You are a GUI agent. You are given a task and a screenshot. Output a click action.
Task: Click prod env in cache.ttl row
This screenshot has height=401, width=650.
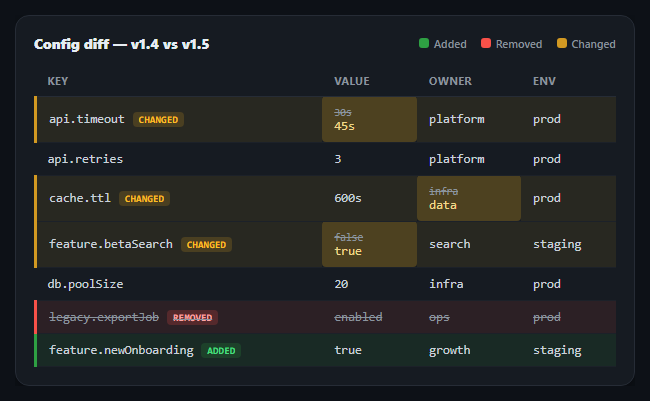547,198
